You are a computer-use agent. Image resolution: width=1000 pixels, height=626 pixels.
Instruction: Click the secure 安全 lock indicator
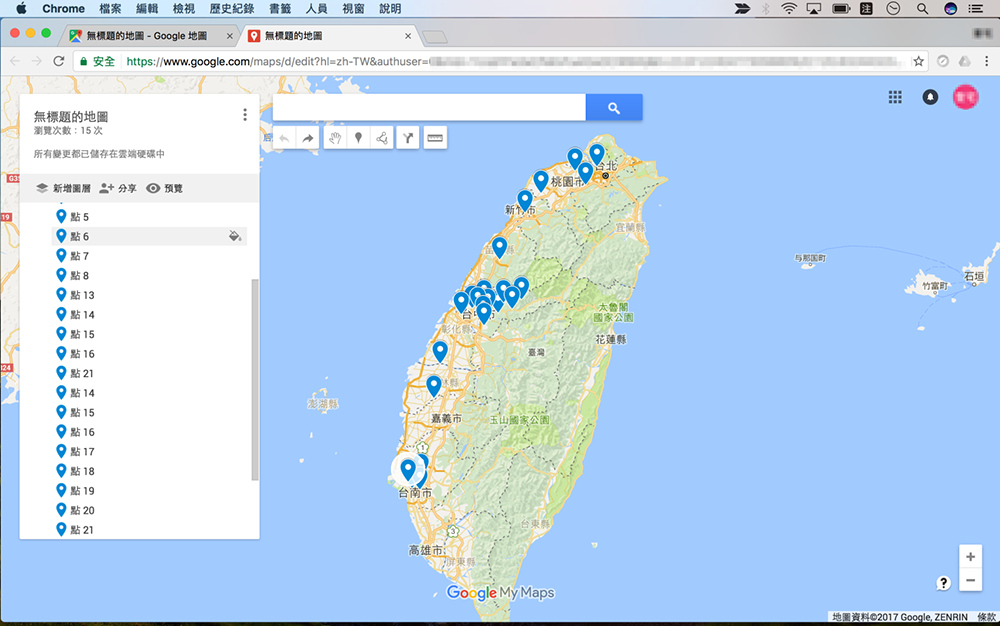pos(97,61)
